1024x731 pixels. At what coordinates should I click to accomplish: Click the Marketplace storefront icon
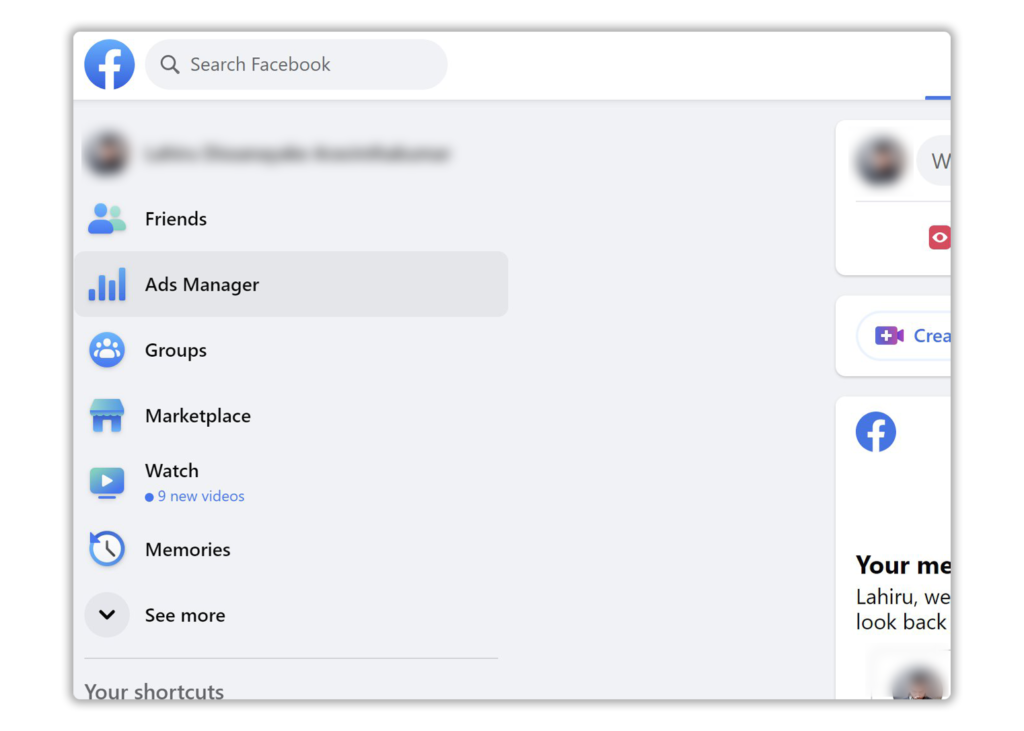click(x=106, y=415)
